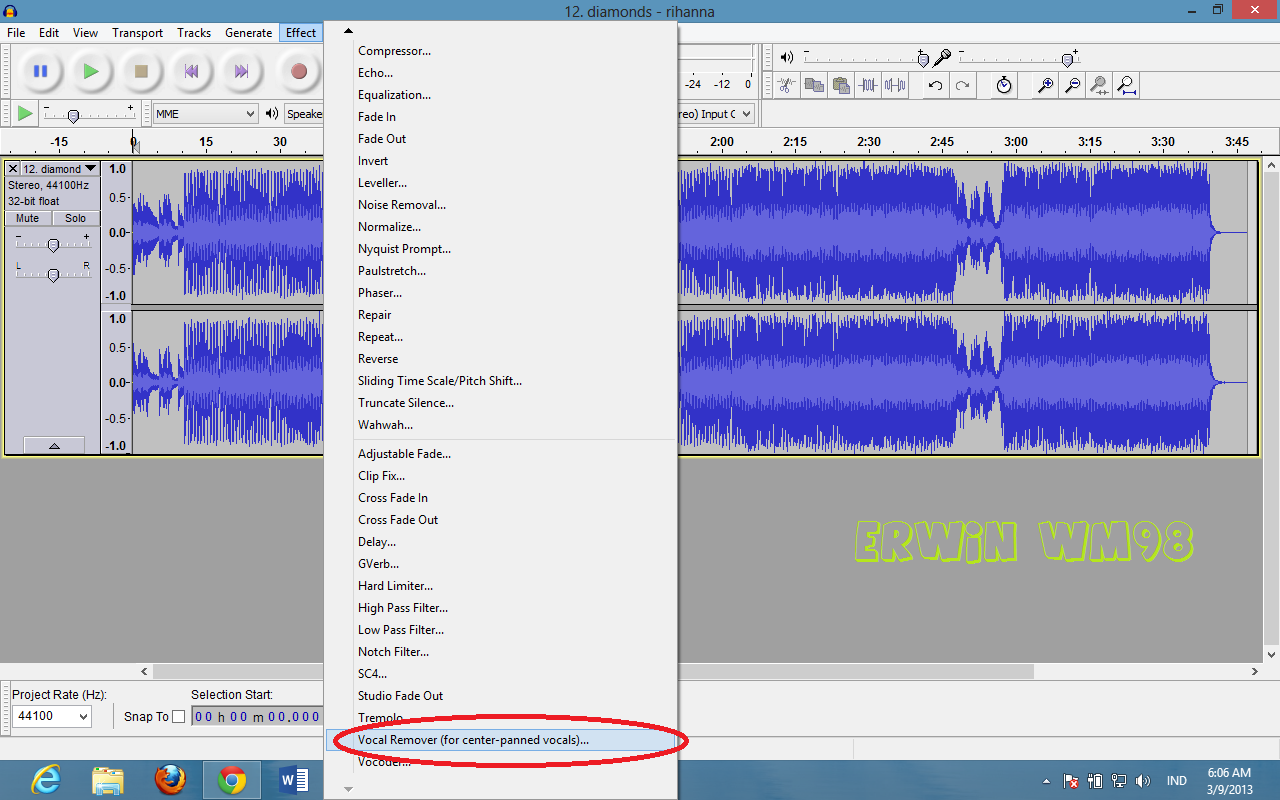Open the Input channels dropdown

[x=716, y=114]
